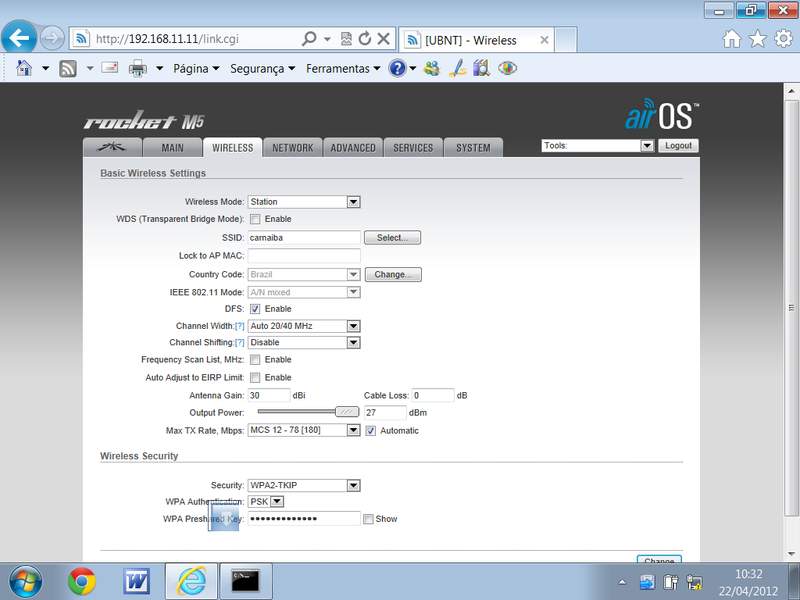Click the Output Power dBm value field
The image size is (800, 600).
[385, 413]
